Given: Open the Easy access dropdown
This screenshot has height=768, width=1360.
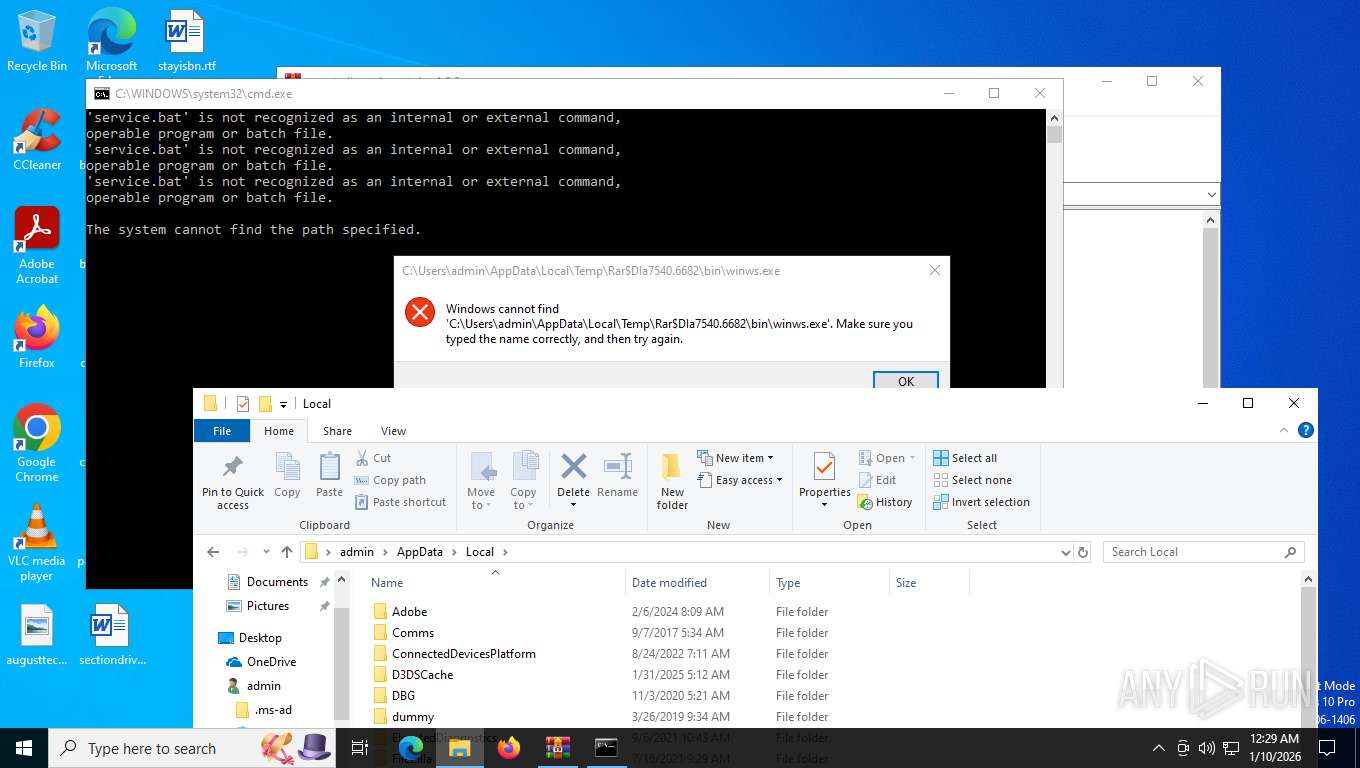Looking at the screenshot, I should click(740, 480).
